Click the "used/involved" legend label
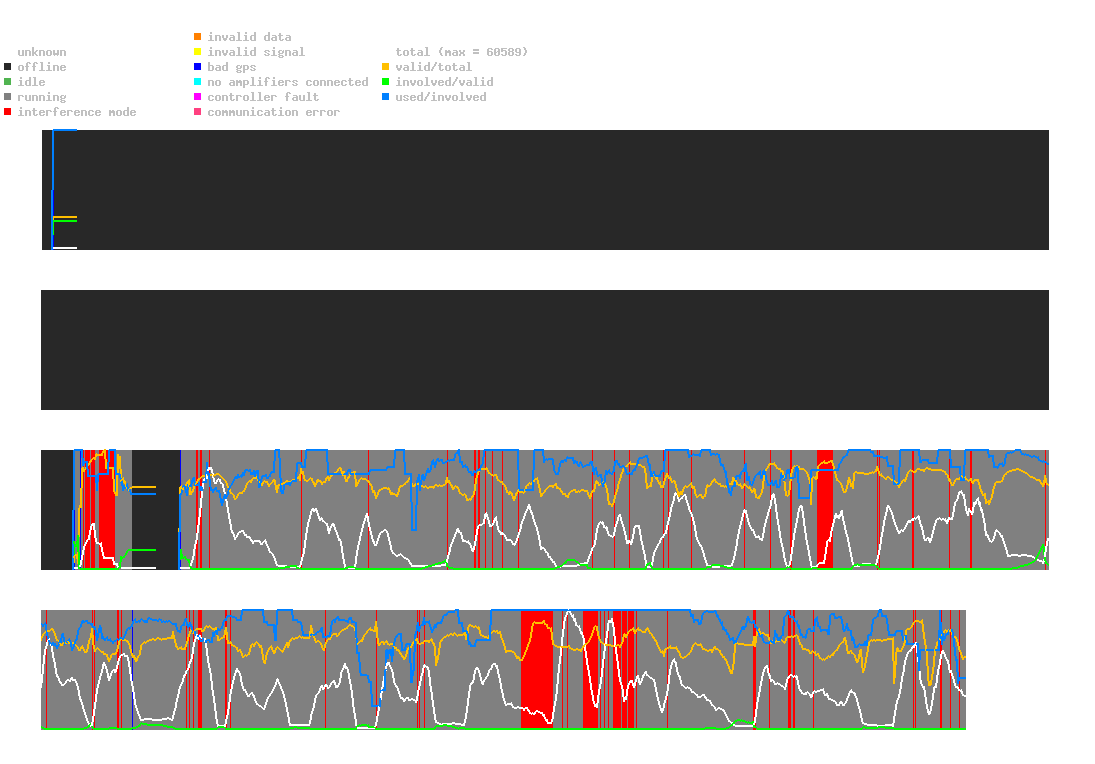Screen dimensions: 1095x764 point(441,97)
